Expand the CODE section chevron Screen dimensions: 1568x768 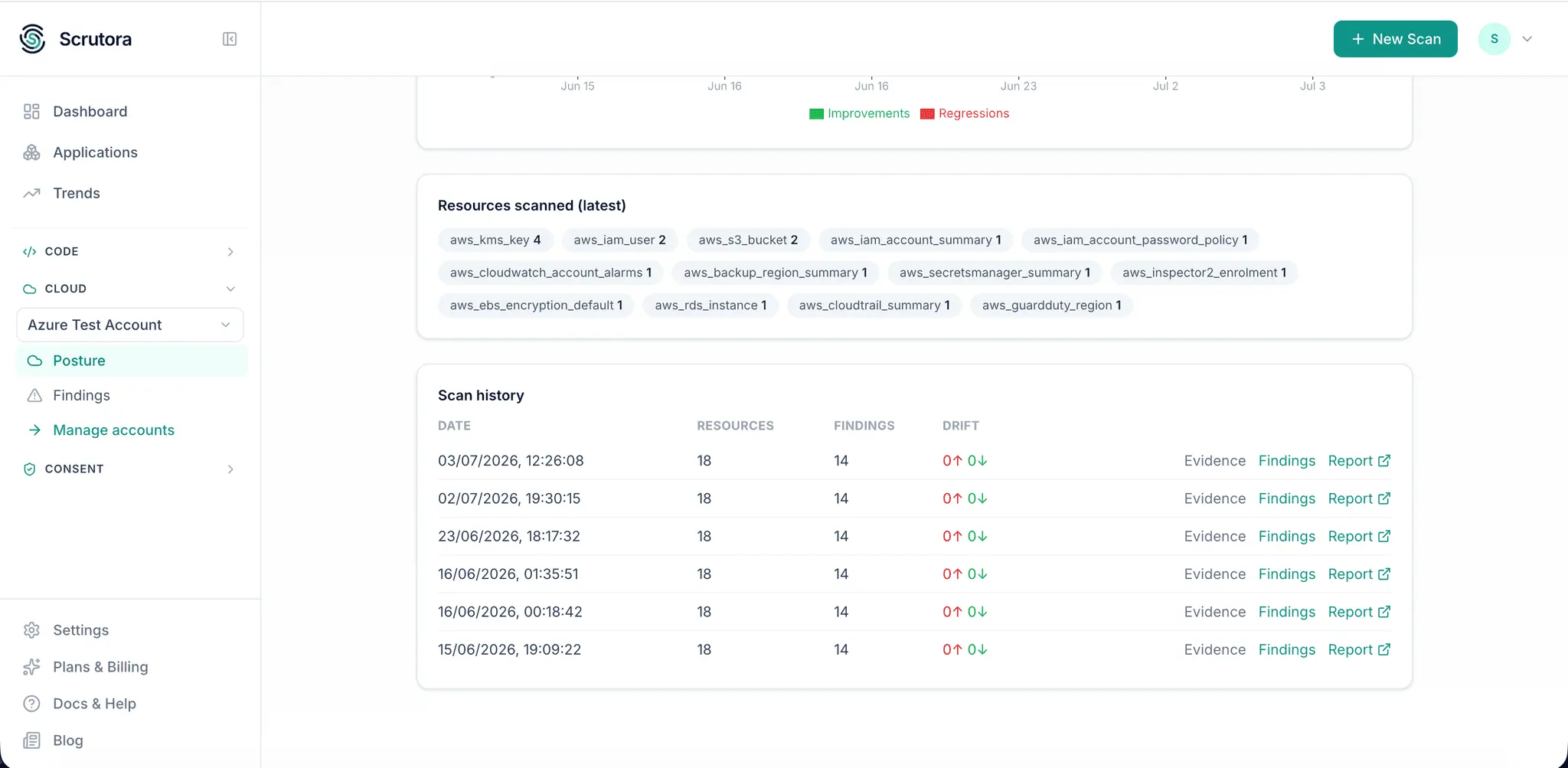point(230,252)
